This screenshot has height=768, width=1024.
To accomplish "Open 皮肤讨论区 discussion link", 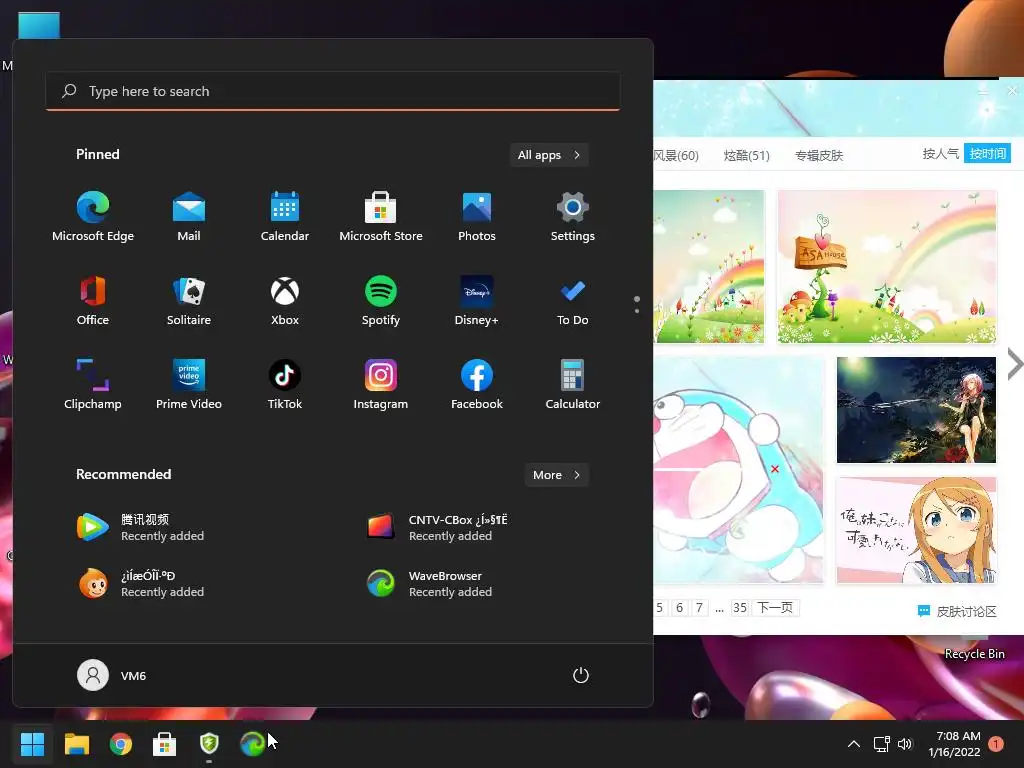I will click(957, 611).
